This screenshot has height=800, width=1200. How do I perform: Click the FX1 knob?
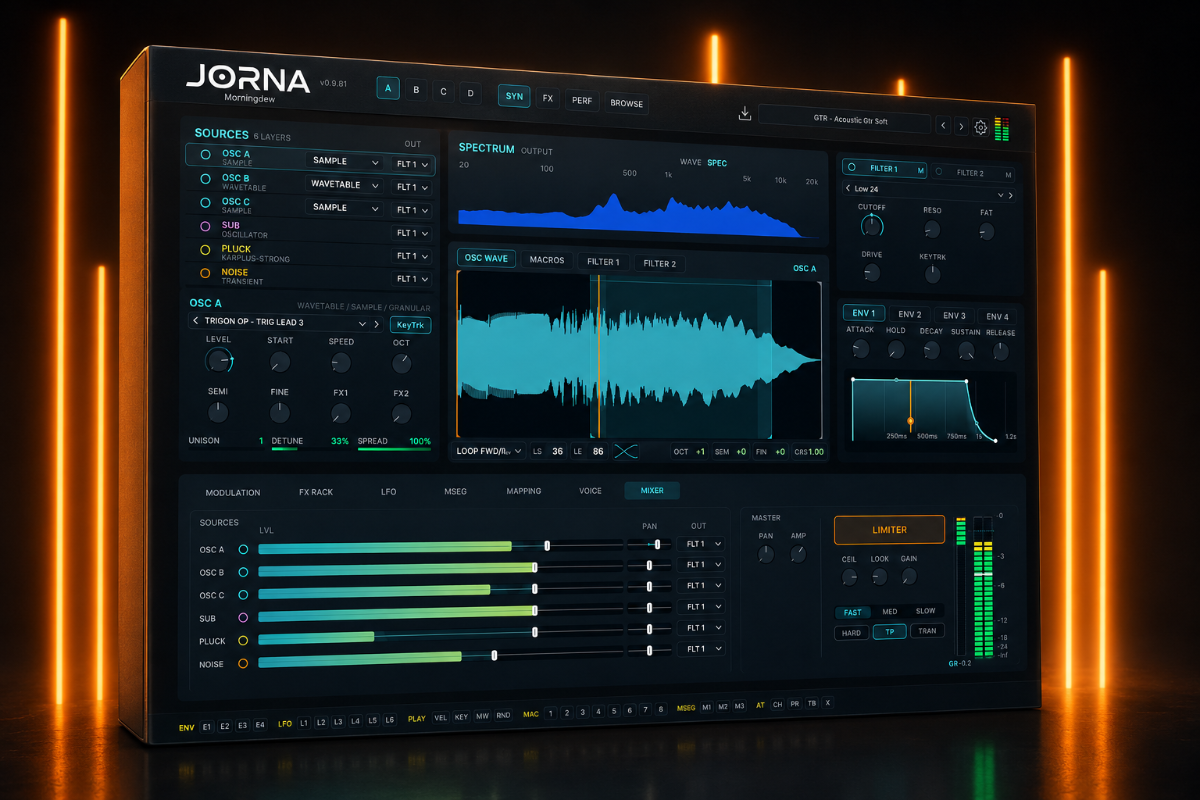(x=341, y=413)
